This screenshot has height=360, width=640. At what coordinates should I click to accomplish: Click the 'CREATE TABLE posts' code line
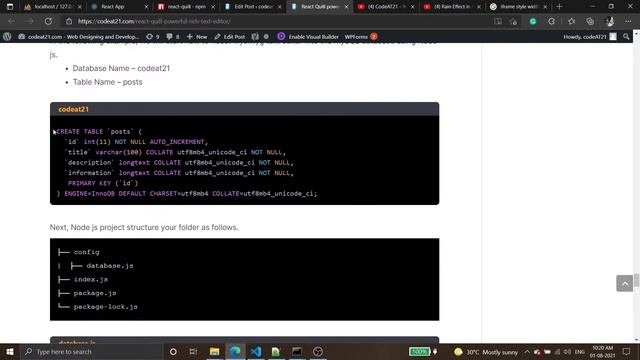pos(99,131)
